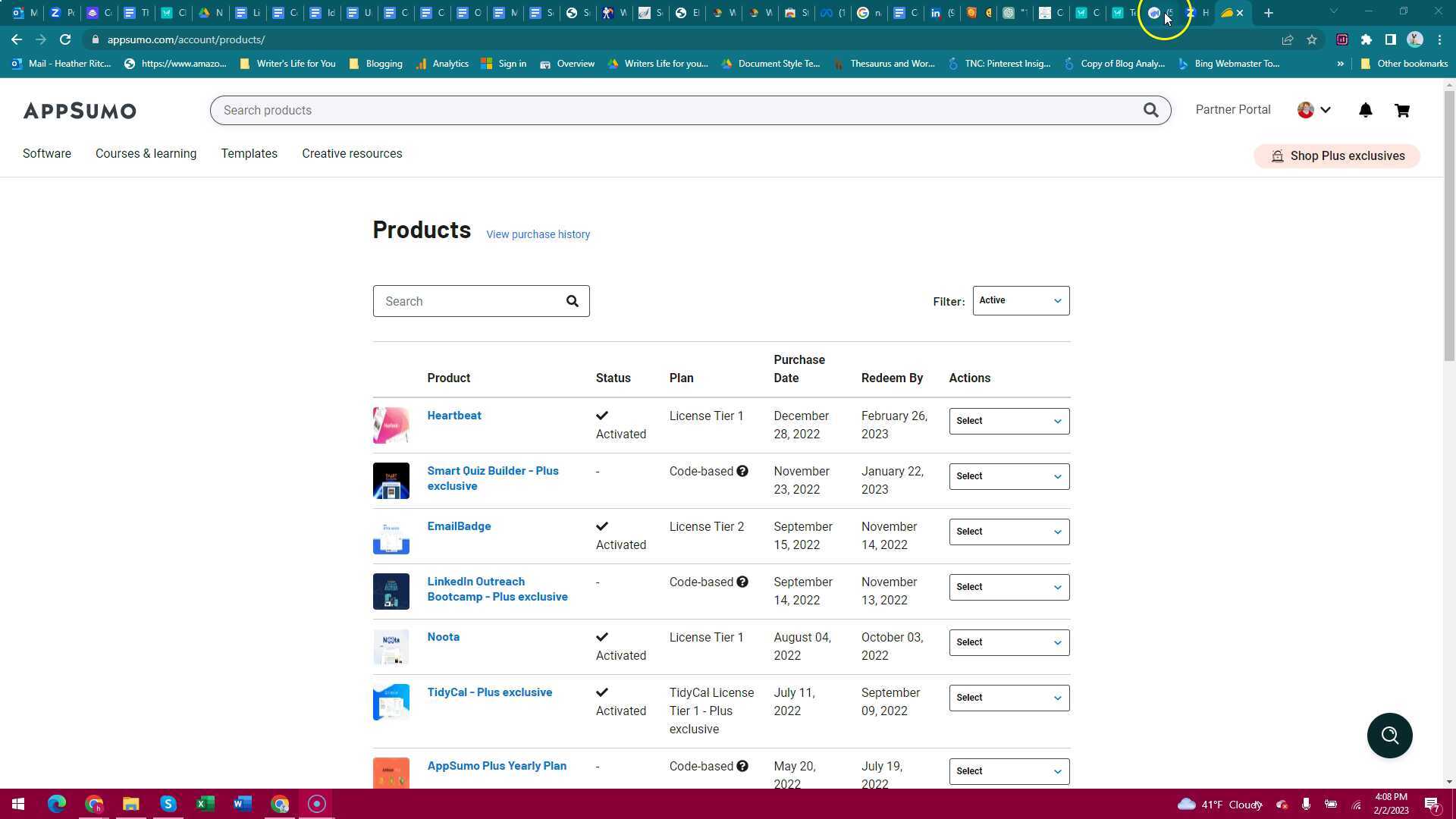Open the Noota actions Select dropdown
This screenshot has height=819, width=1456.
pos(1009,642)
